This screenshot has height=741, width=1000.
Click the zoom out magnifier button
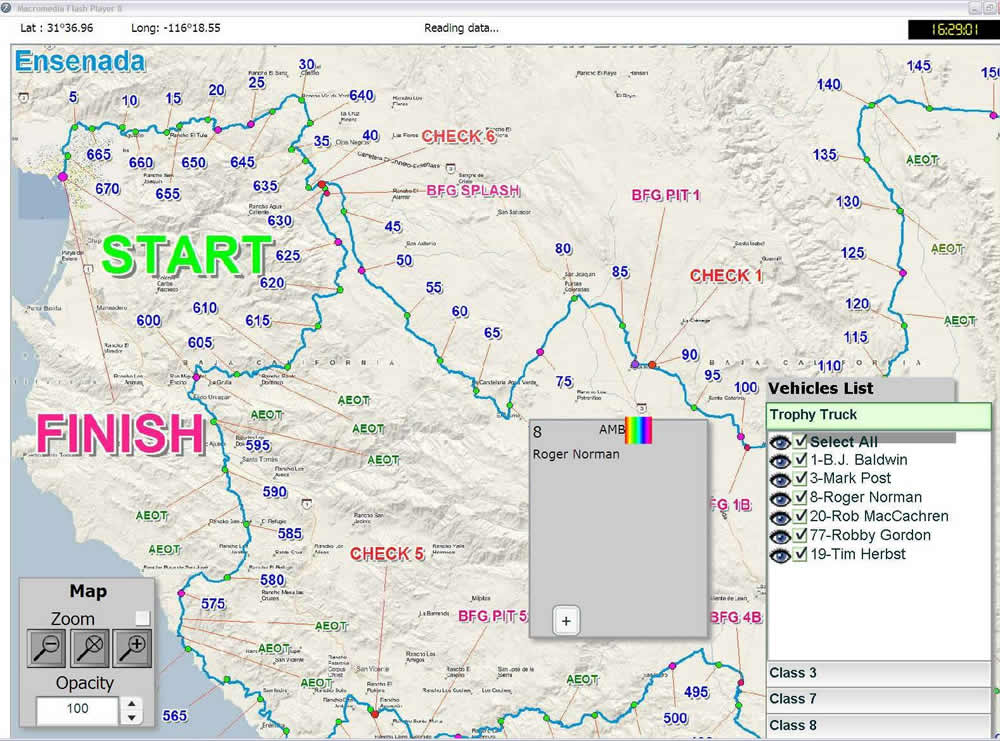46,648
